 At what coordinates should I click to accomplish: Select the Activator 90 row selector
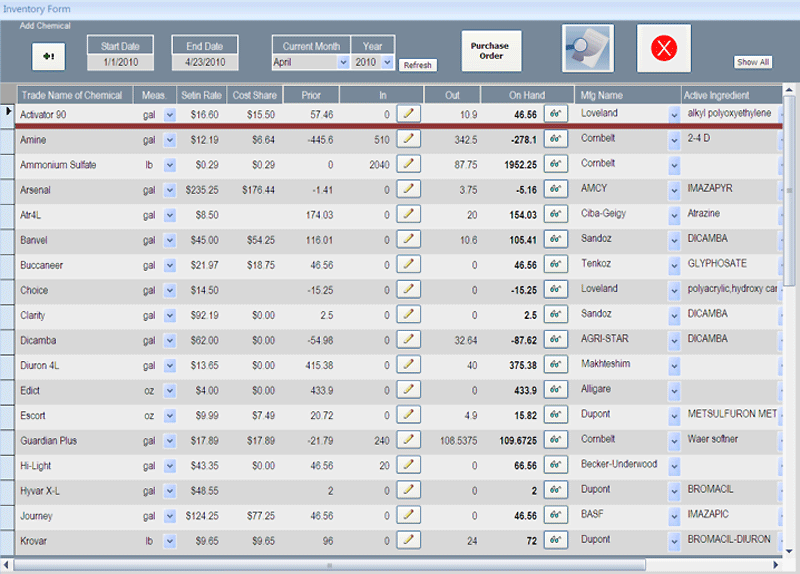tap(8, 114)
